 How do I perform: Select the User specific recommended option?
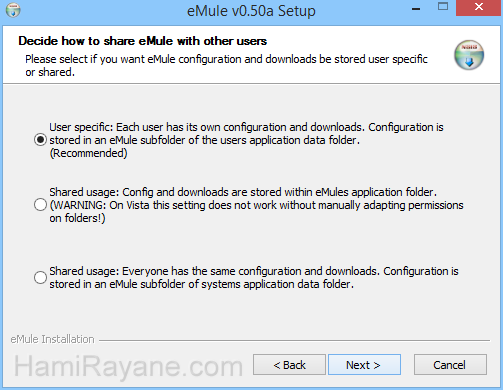(40, 140)
